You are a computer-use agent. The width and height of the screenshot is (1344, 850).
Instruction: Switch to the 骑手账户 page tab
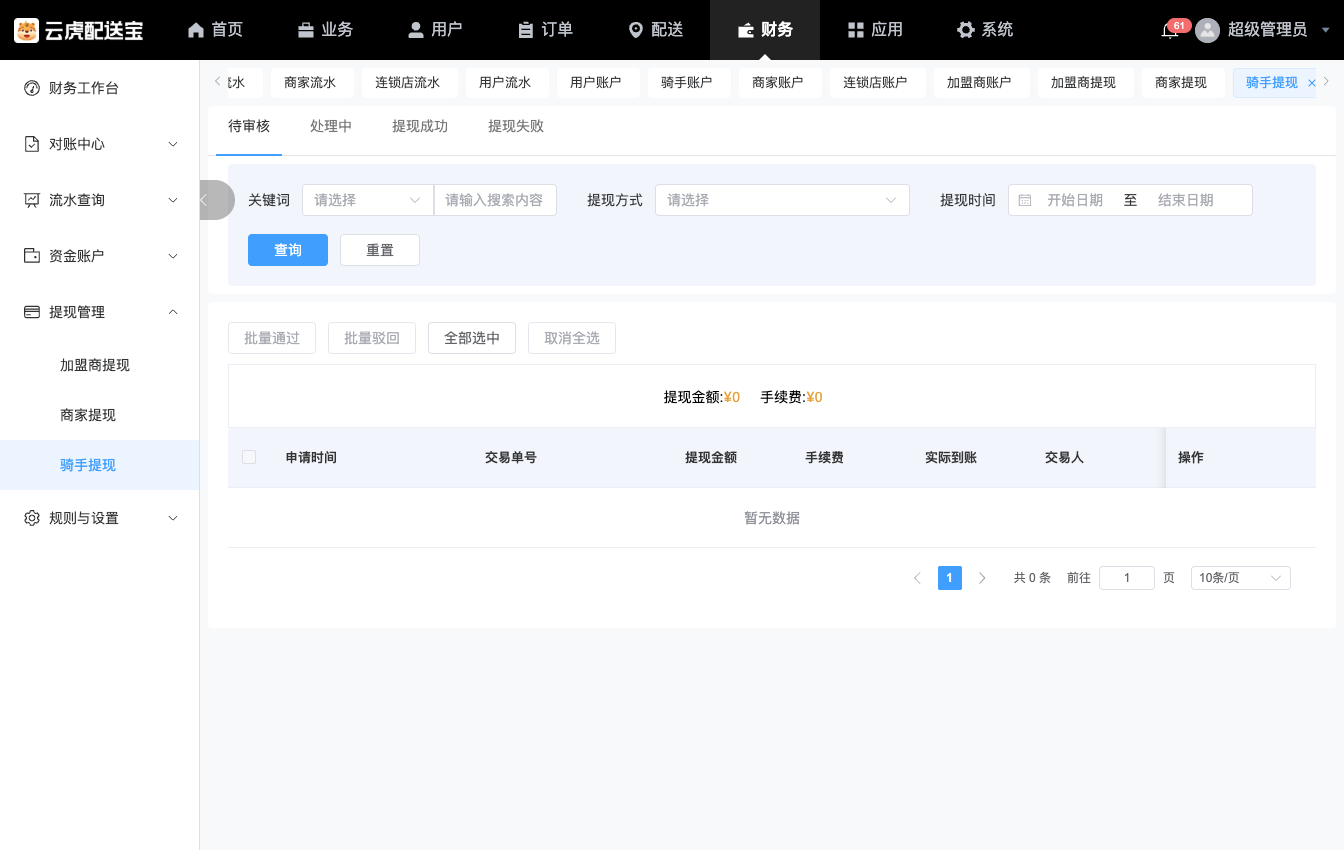pyautogui.click(x=687, y=83)
